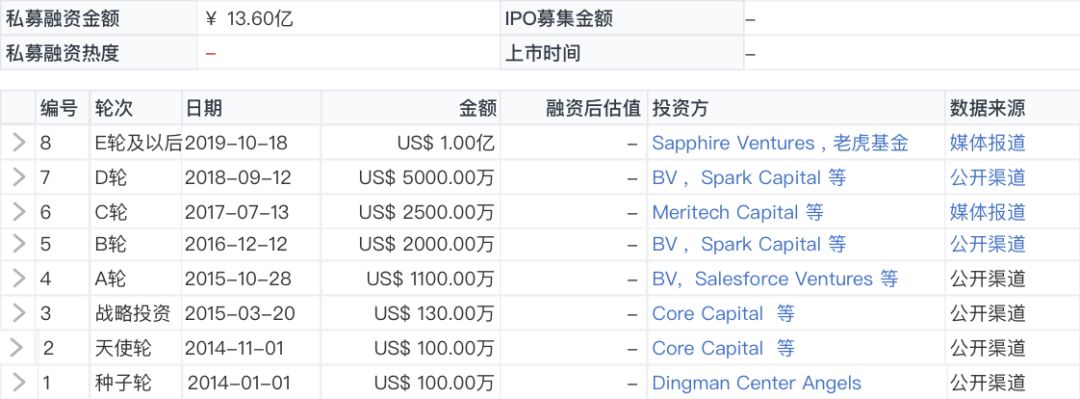The image size is (1080, 399).
Task: Expand row 7 D轮 financing entry
Action: [19, 178]
